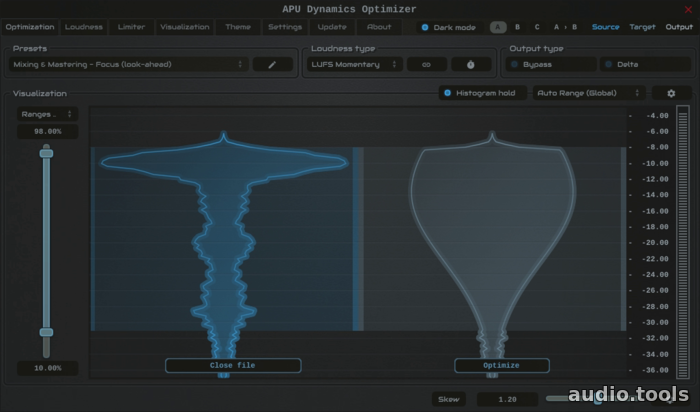Open the Update tab
700x412 pixels.
pyautogui.click(x=332, y=27)
